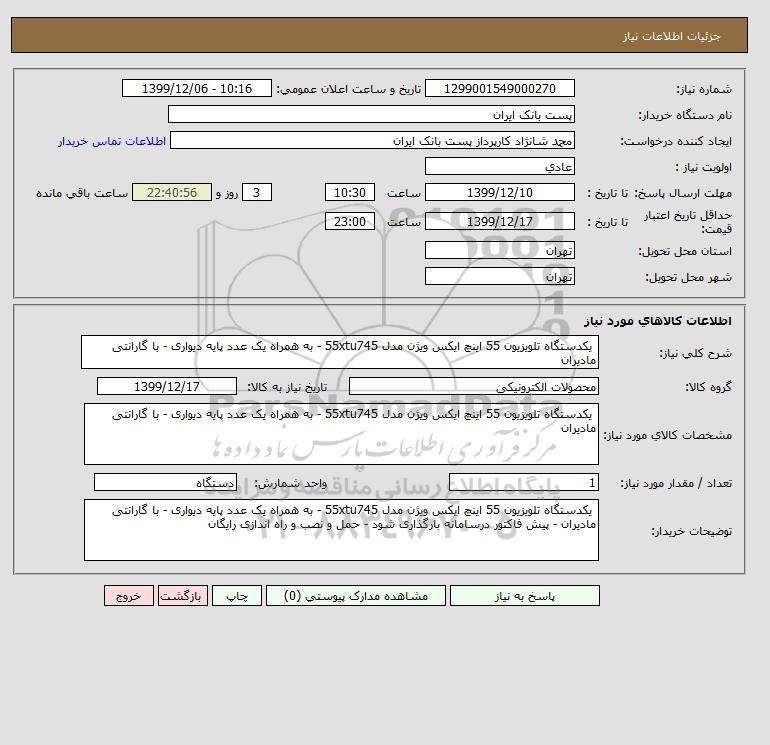
Task: Click the 'تاریخ نیاز به کالا:' label
Action: click(x=287, y=387)
